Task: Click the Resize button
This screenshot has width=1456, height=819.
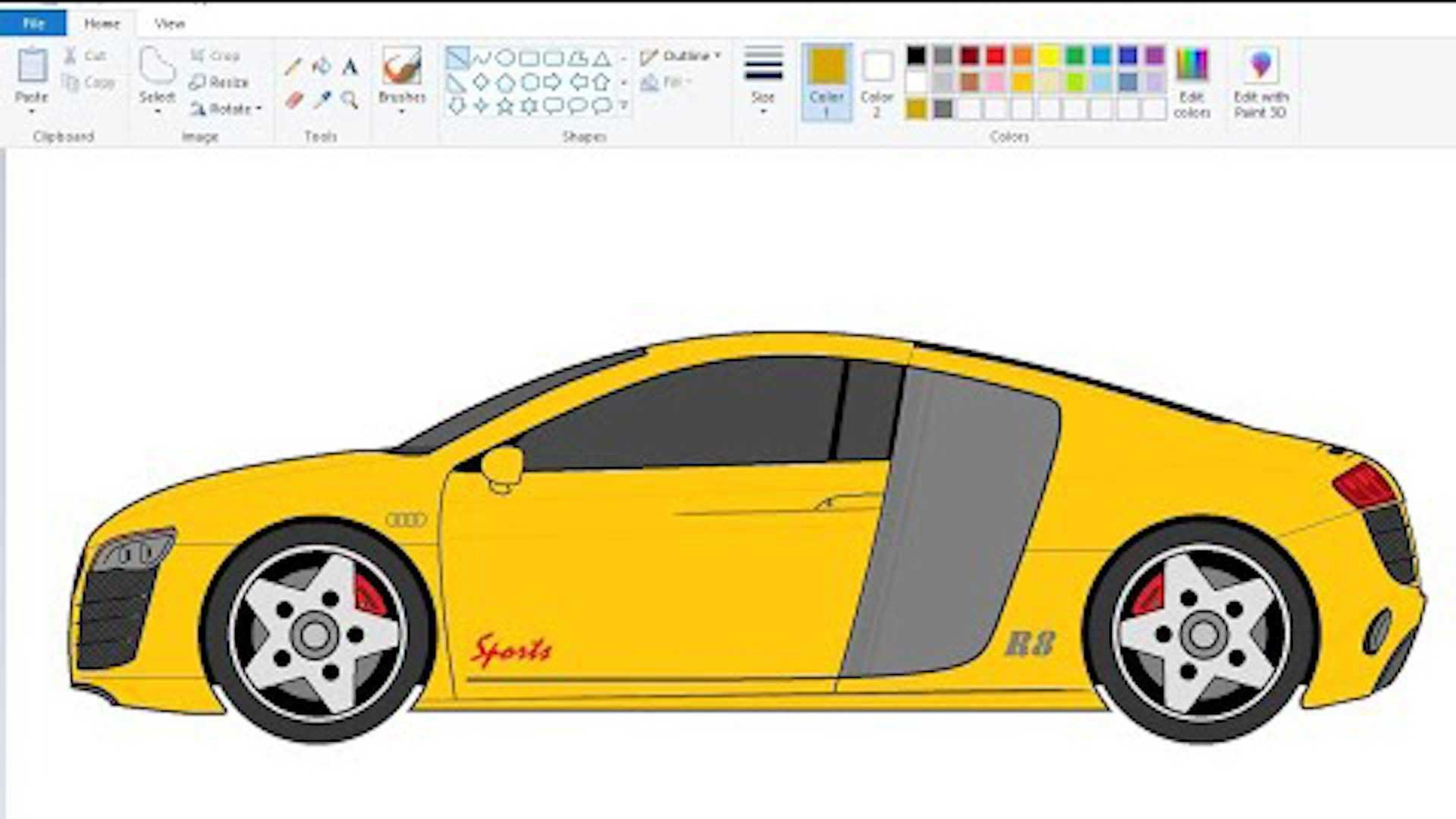Action: [x=219, y=82]
